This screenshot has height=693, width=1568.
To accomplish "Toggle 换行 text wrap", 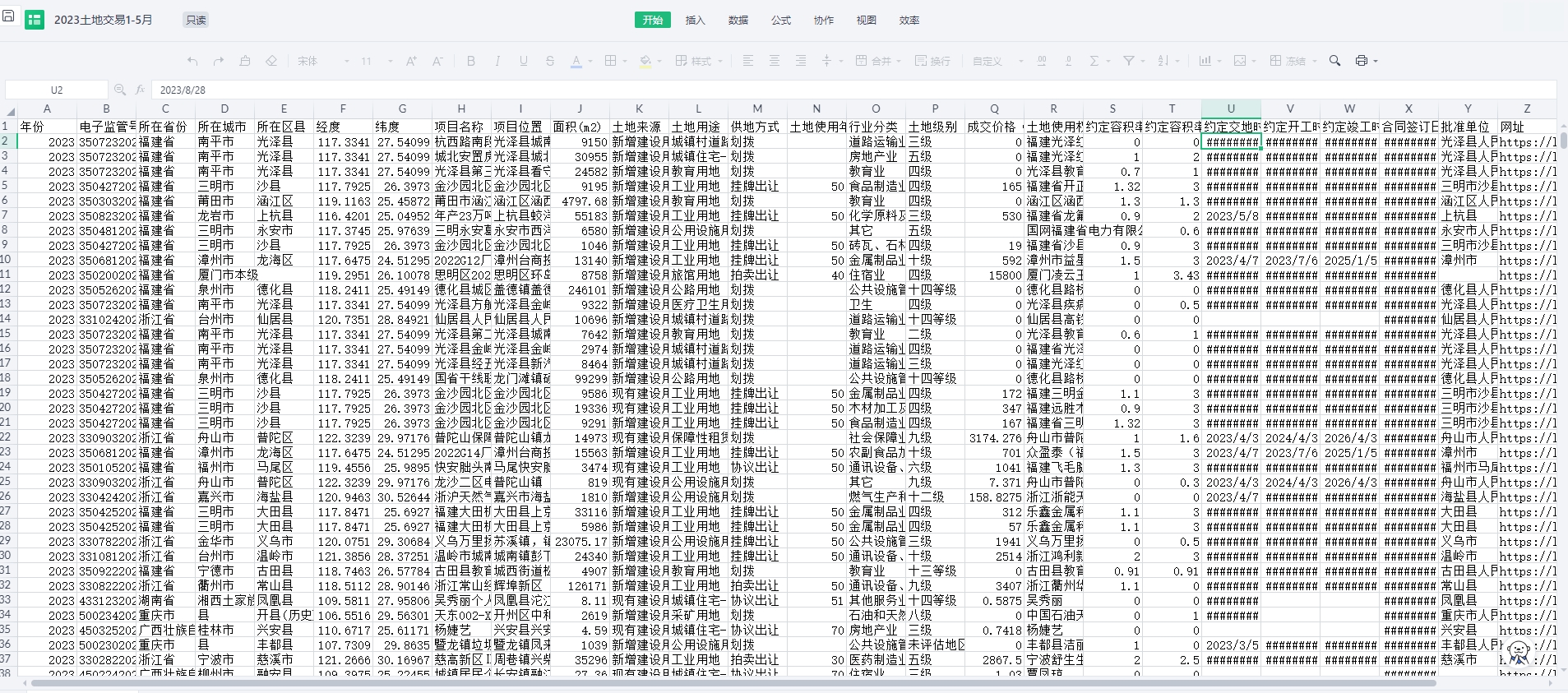I will point(933,61).
